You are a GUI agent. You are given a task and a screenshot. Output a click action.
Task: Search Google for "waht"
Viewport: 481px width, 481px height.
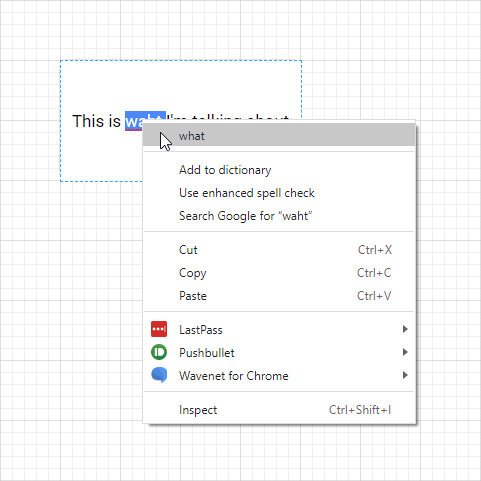click(279, 216)
